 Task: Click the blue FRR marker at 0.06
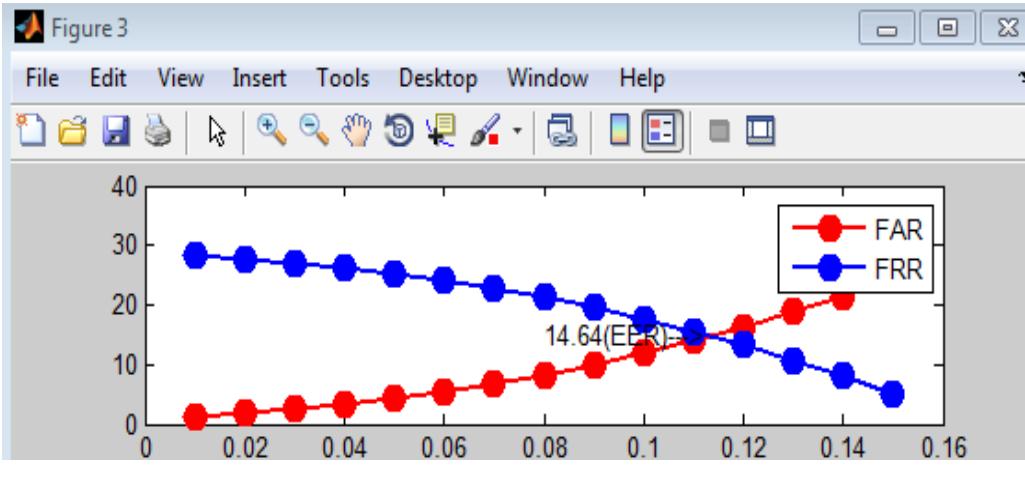[x=445, y=280]
